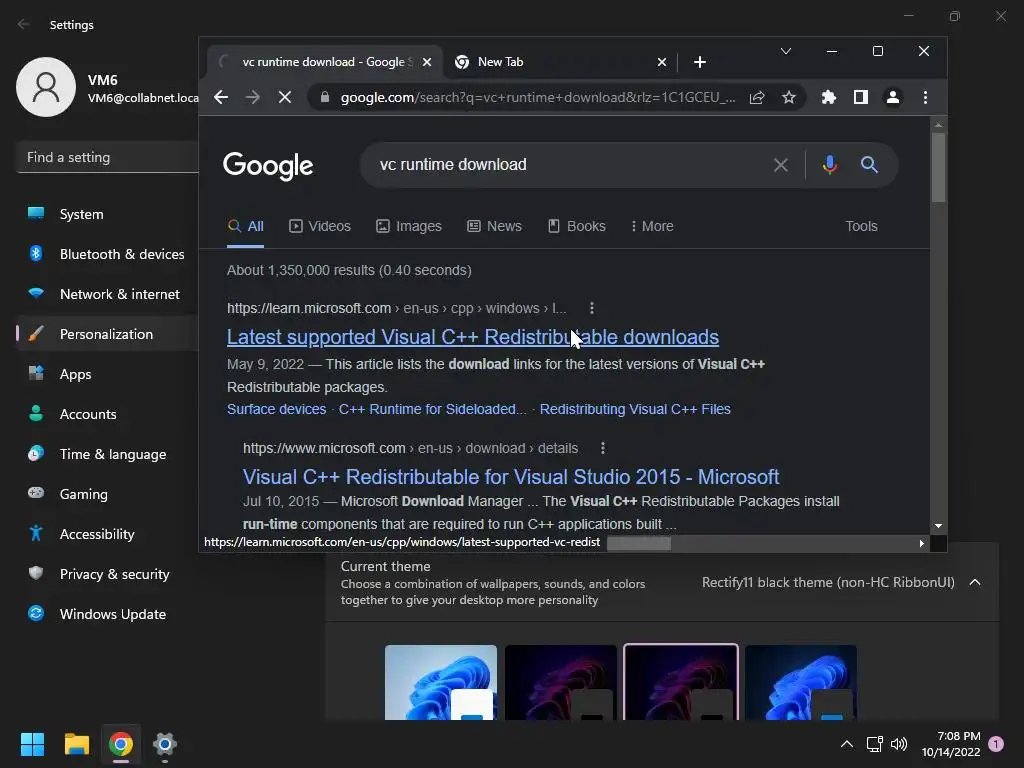Screen dimensions: 1024x768
Task: Open the Surface devices sublink
Action: pos(276,409)
